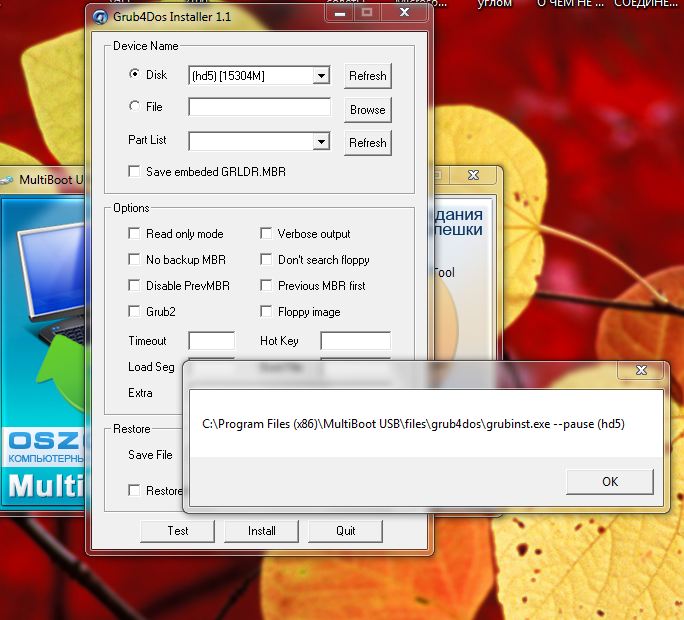
Task: Quit the Grub4Dos Installer
Action: (345, 530)
